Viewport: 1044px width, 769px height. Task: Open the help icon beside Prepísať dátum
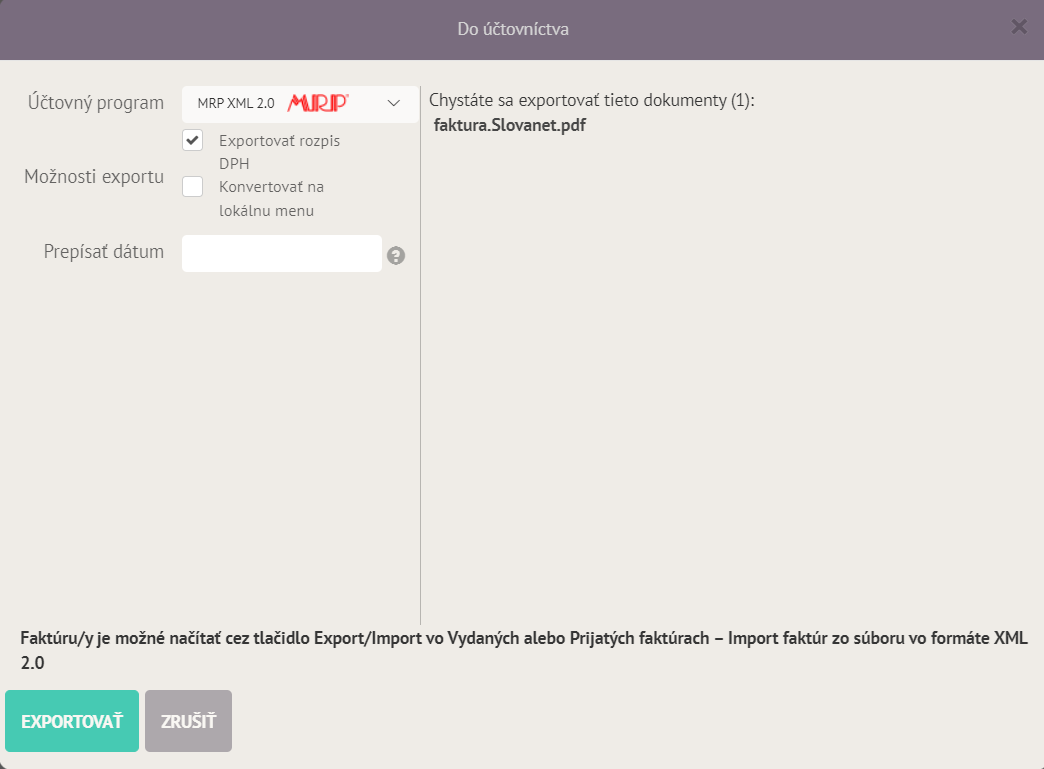point(395,256)
